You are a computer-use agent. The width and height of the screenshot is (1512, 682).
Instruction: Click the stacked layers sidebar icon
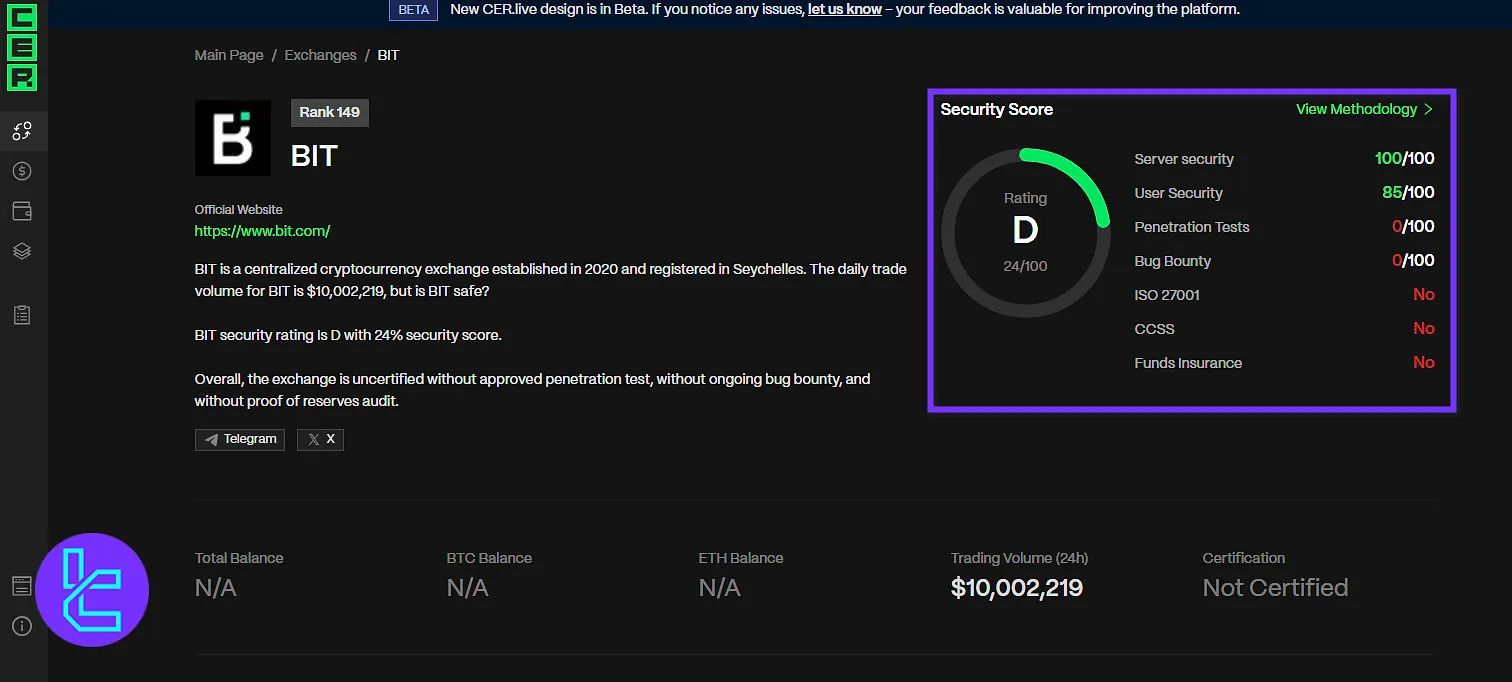point(22,251)
